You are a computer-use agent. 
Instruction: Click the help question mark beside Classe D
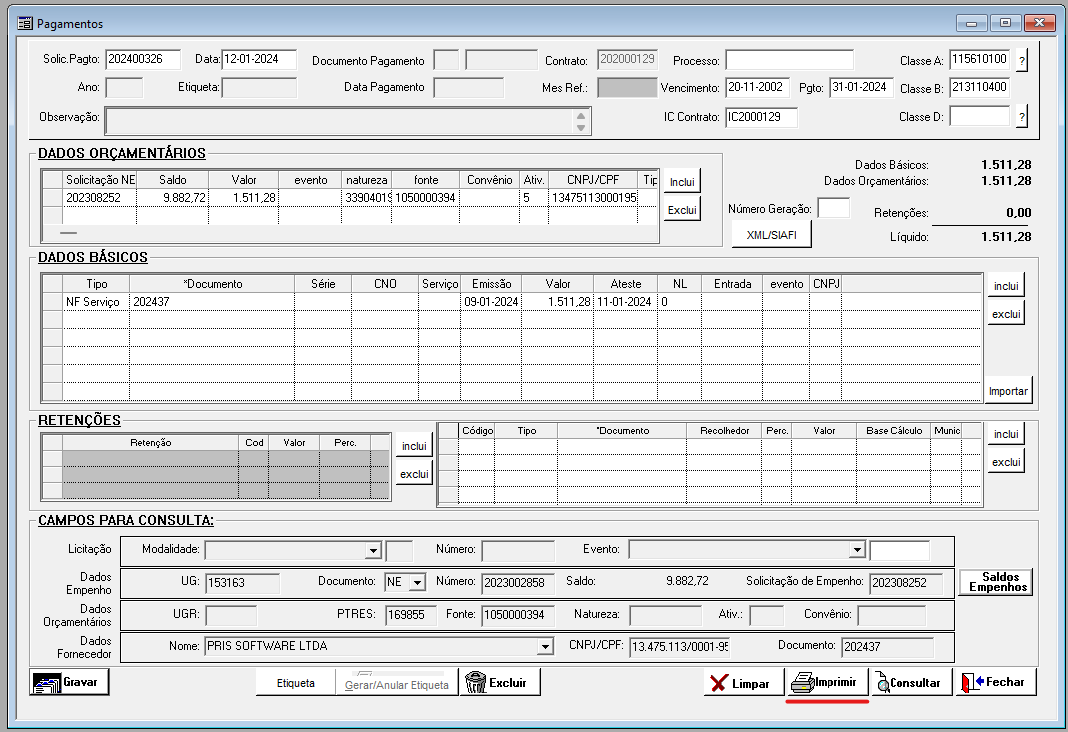1022,117
